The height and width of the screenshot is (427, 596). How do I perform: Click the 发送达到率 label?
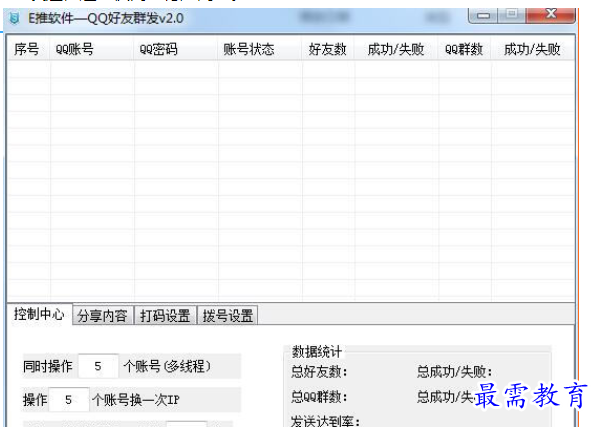pyautogui.click(x=325, y=421)
